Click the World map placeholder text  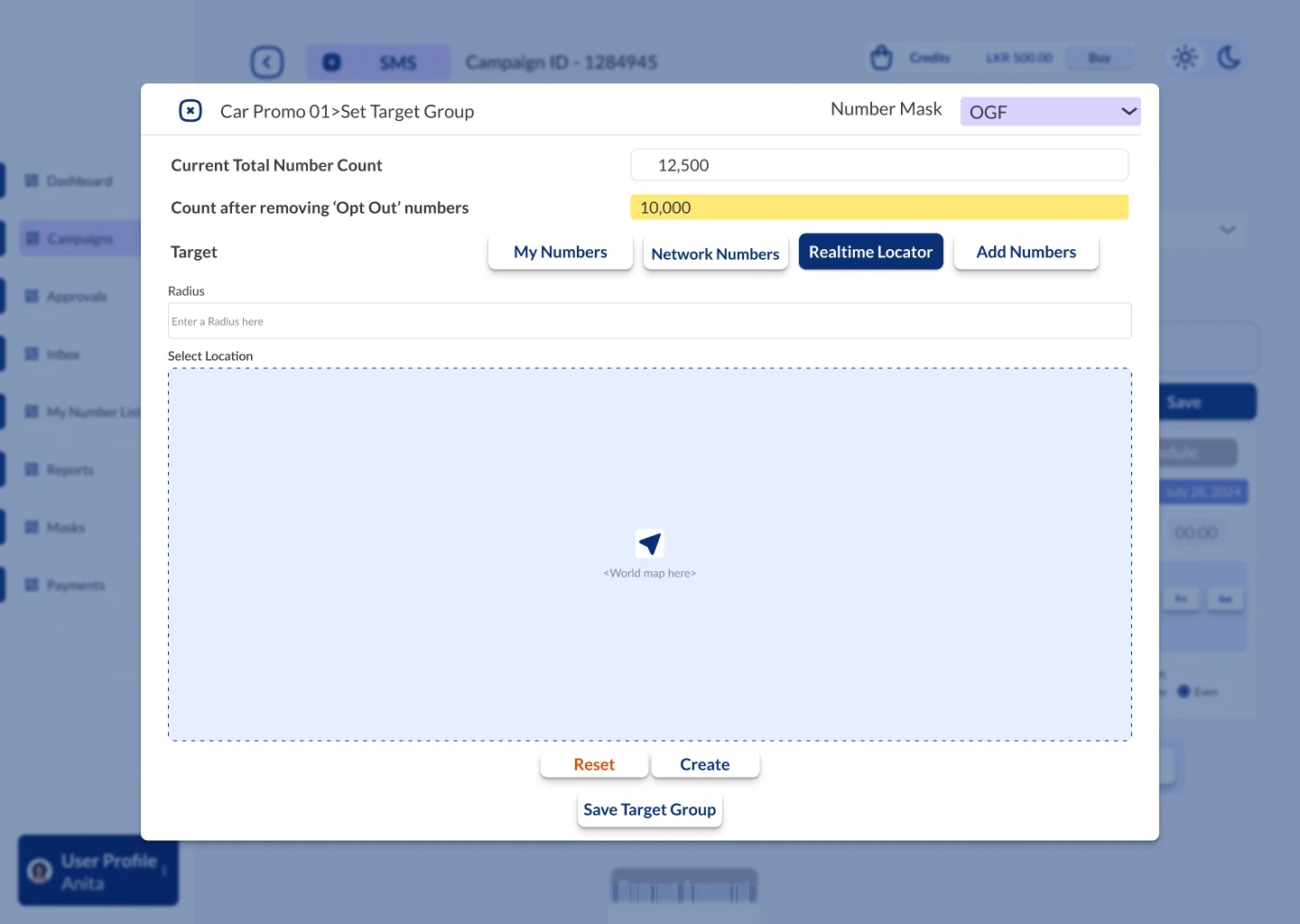tap(650, 573)
